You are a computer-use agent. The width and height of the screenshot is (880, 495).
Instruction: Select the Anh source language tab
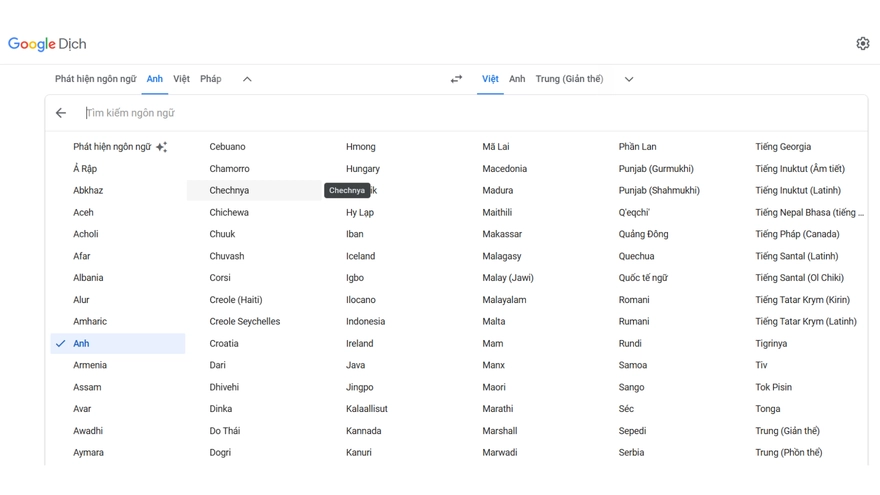point(154,79)
